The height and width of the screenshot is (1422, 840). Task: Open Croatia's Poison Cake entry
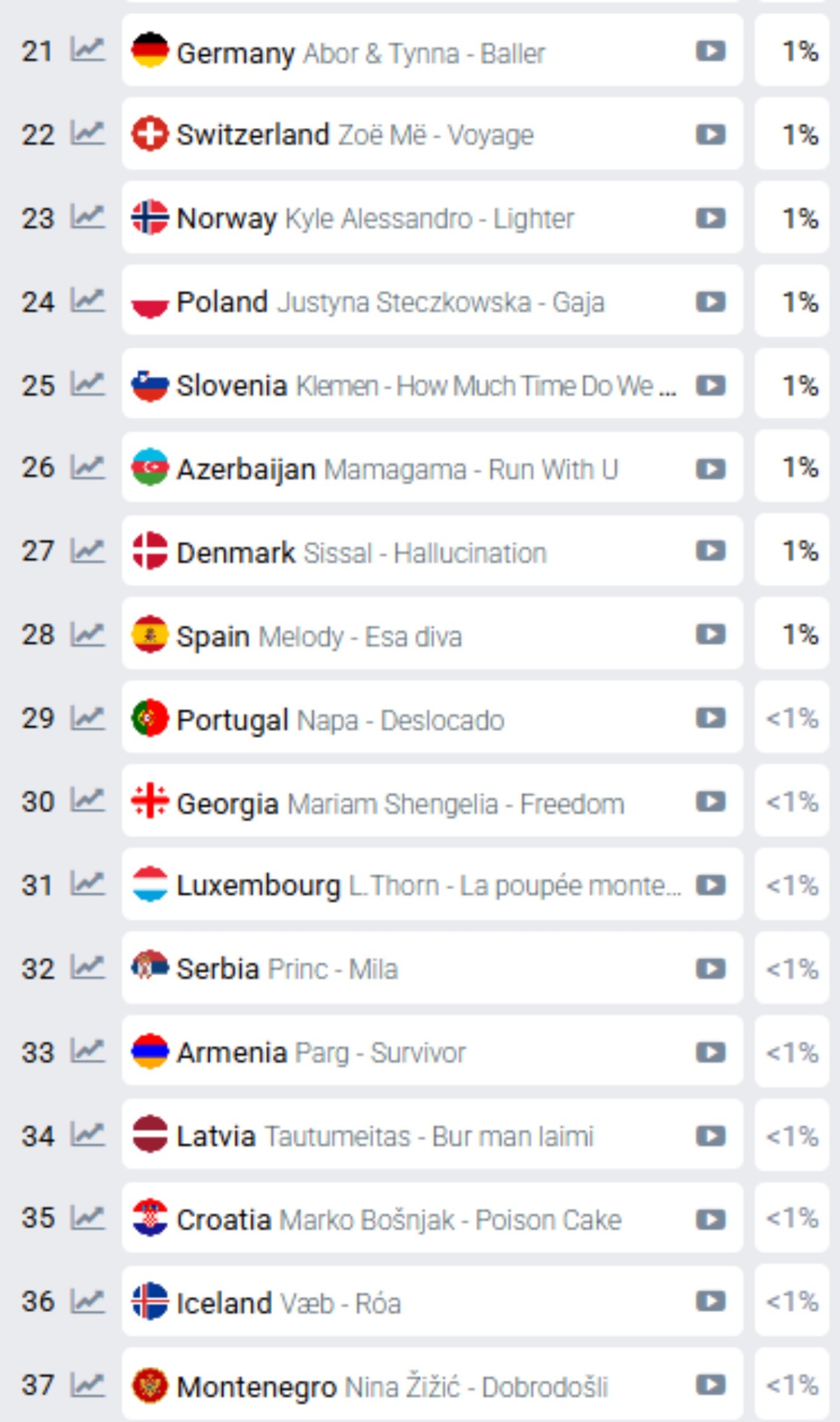450,1220
